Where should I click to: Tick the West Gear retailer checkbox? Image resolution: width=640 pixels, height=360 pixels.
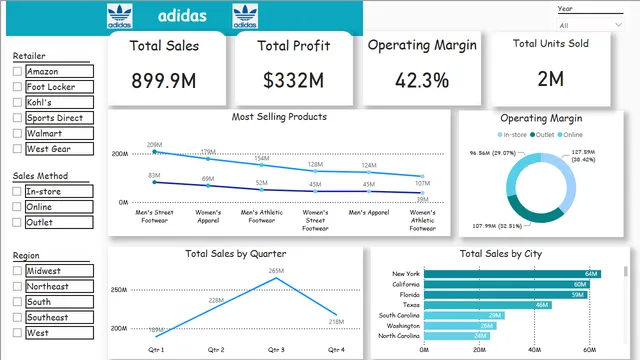tap(17, 149)
